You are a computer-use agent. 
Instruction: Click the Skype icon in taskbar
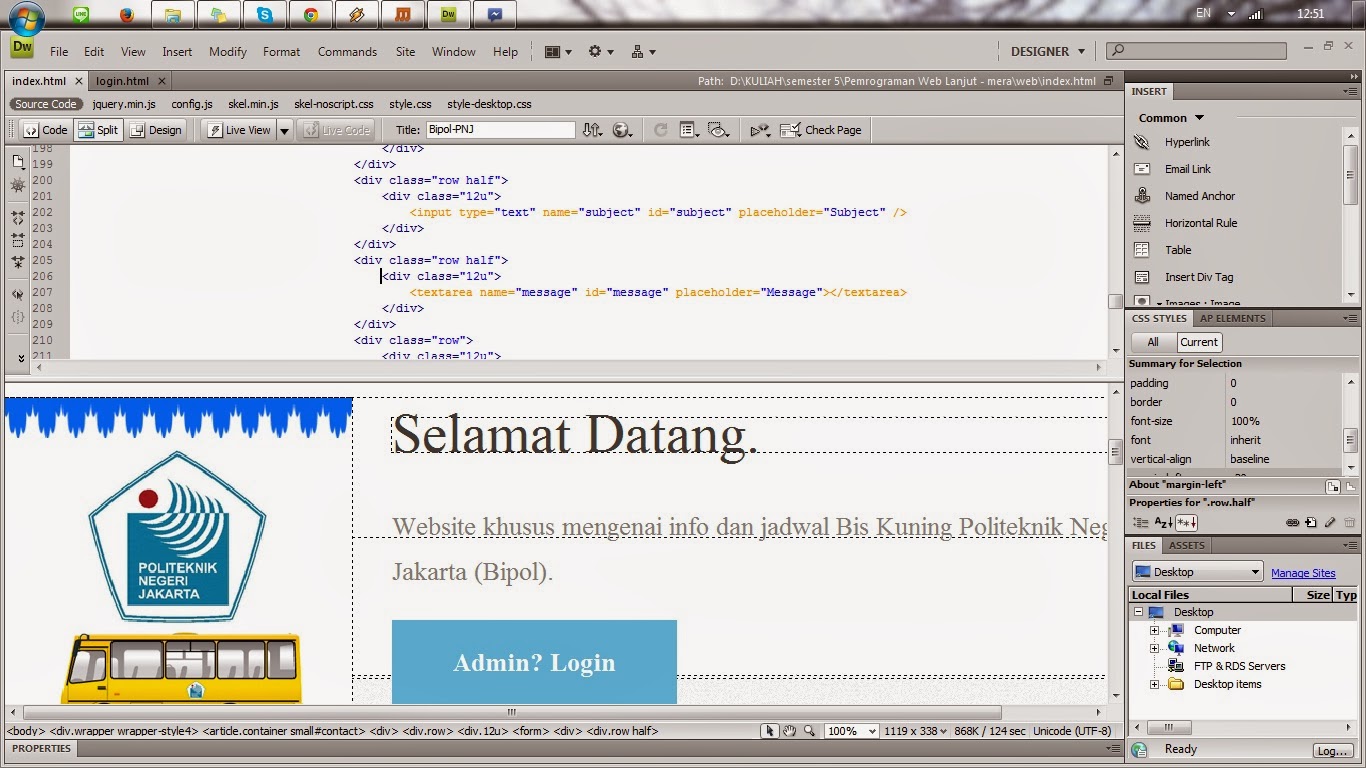tap(264, 15)
